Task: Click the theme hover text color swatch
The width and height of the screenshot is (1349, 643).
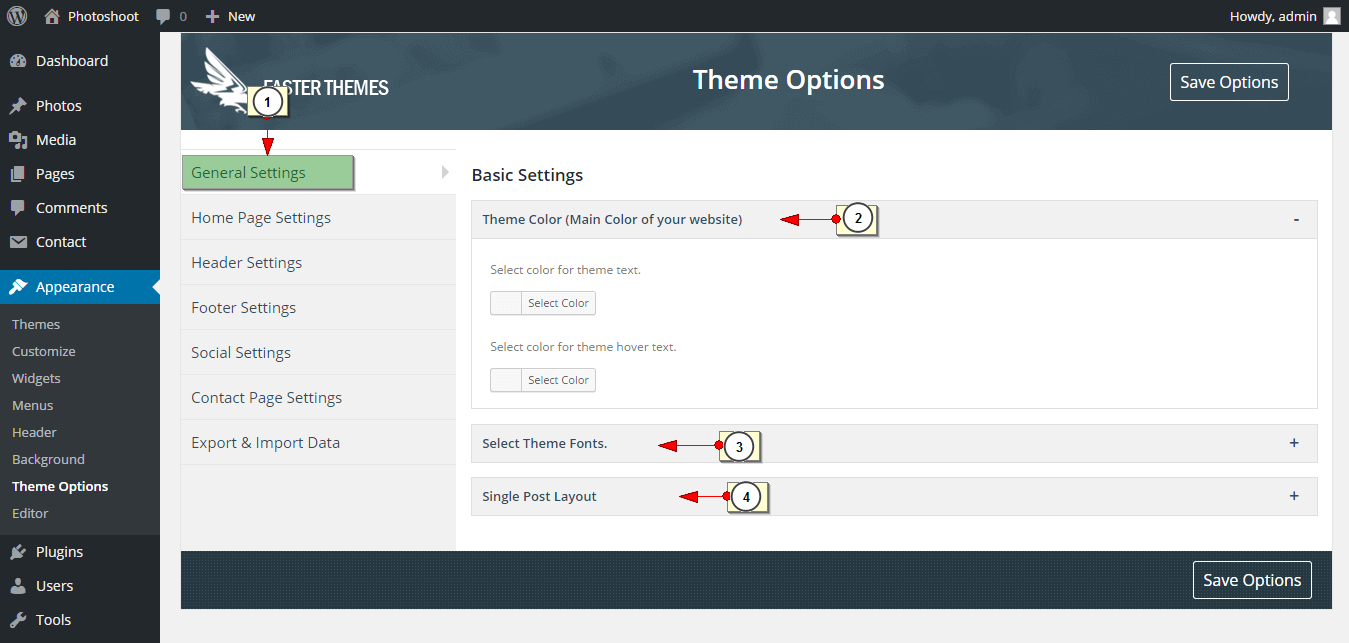Action: pyautogui.click(x=506, y=380)
